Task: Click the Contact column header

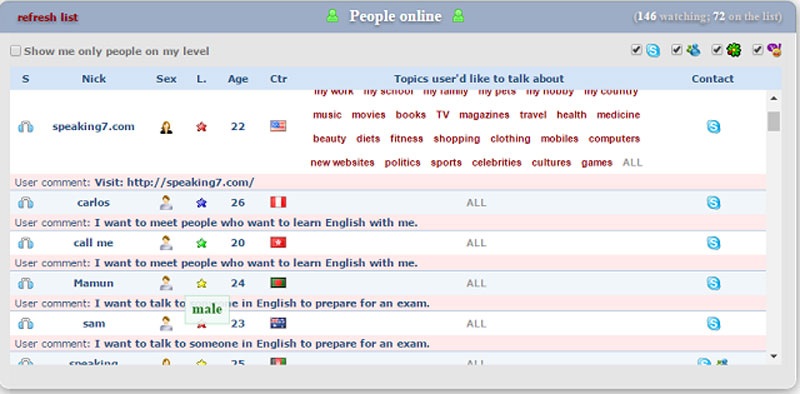Action: (713, 79)
